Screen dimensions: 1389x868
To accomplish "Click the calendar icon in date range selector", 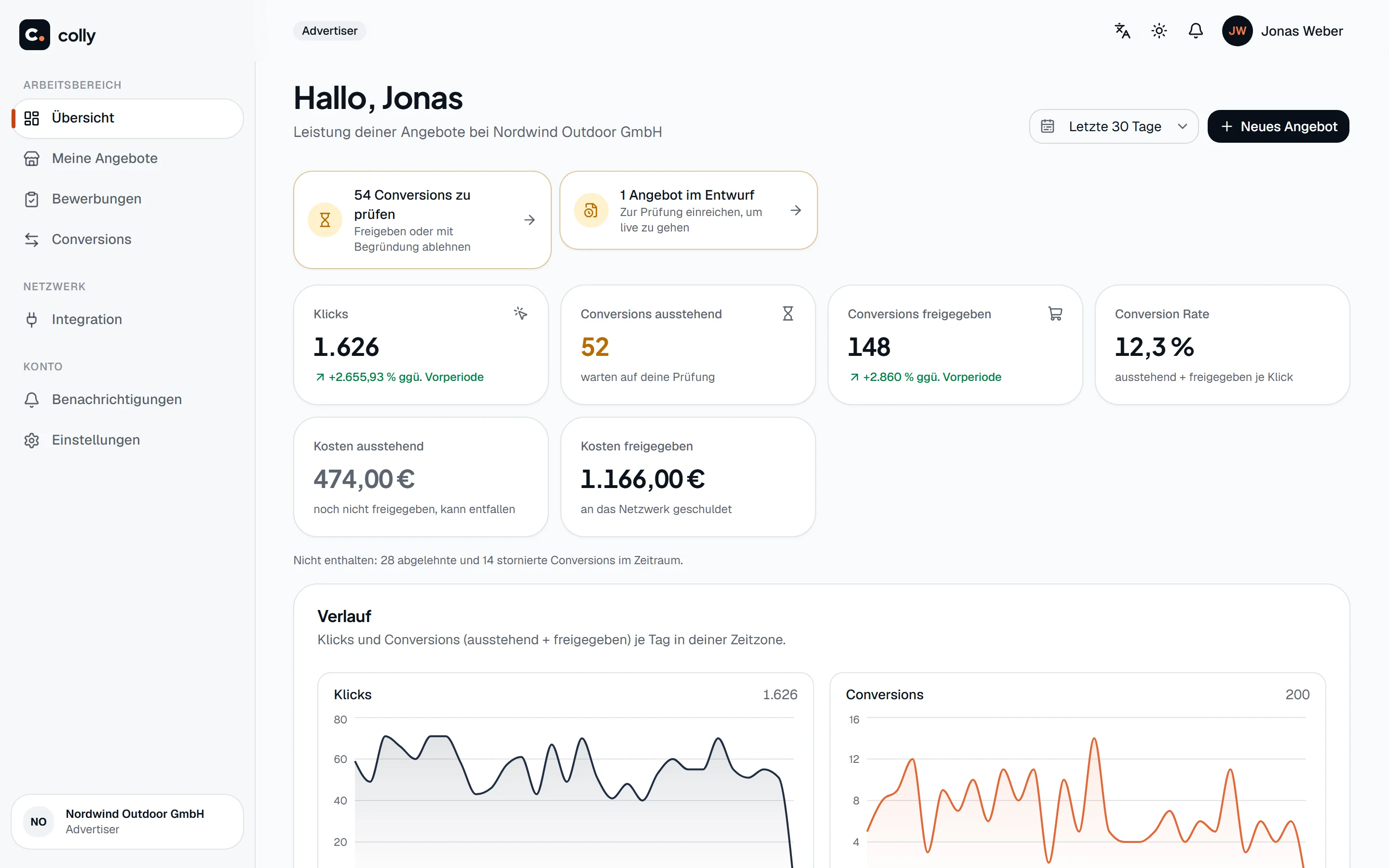I will (x=1048, y=126).
